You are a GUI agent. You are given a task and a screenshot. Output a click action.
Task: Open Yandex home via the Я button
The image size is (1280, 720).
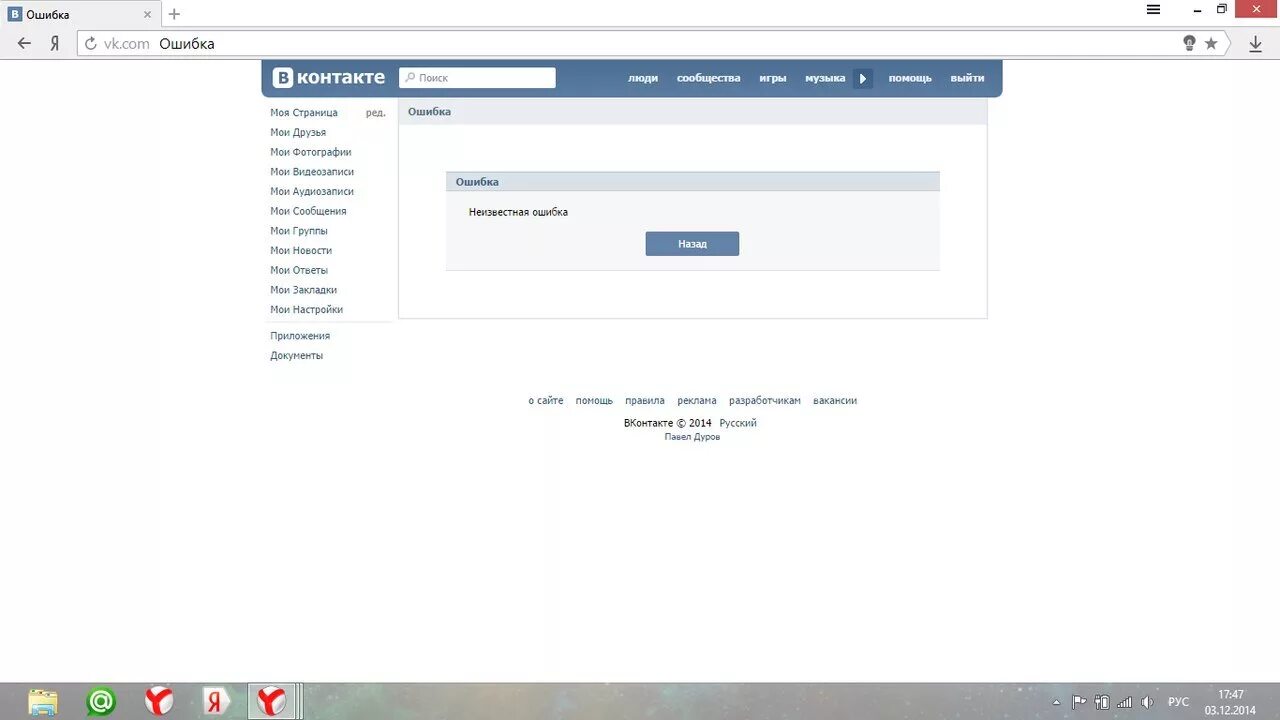[55, 44]
